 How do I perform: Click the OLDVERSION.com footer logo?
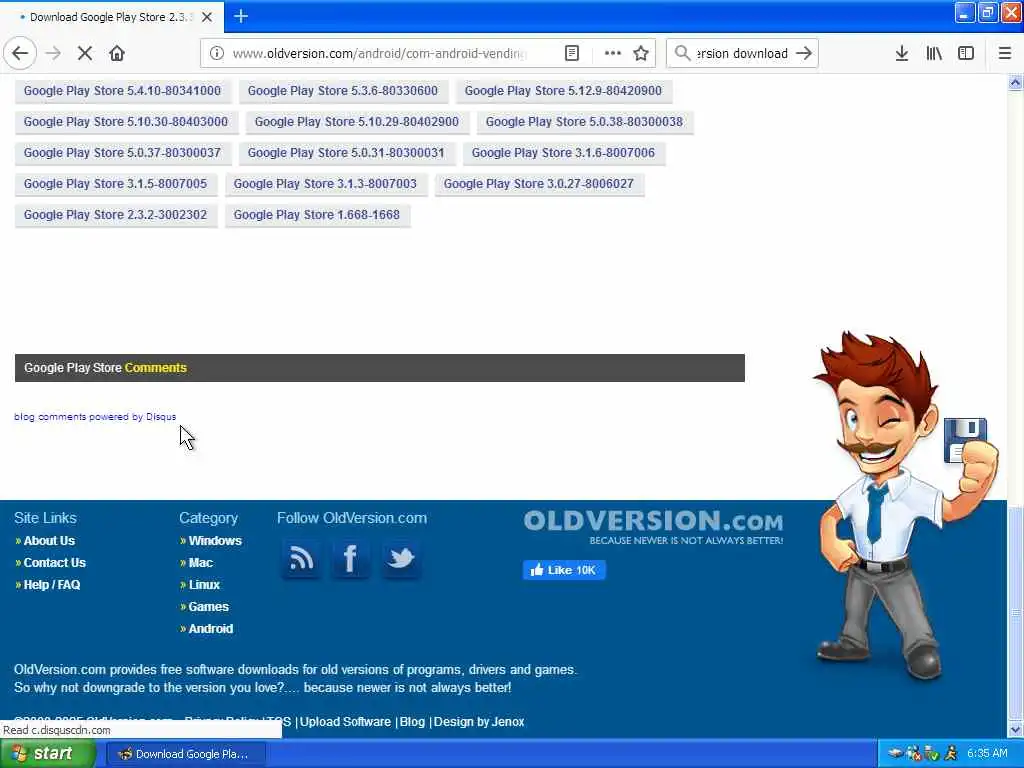pyautogui.click(x=653, y=526)
